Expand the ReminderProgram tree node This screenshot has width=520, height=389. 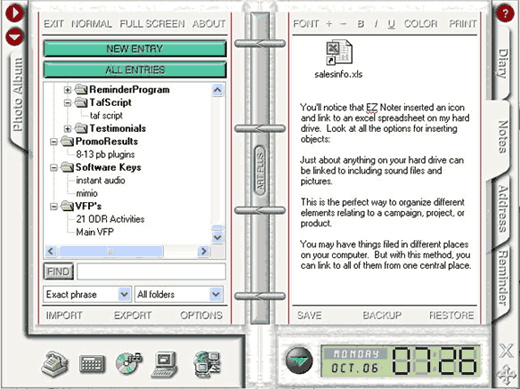tap(68, 90)
